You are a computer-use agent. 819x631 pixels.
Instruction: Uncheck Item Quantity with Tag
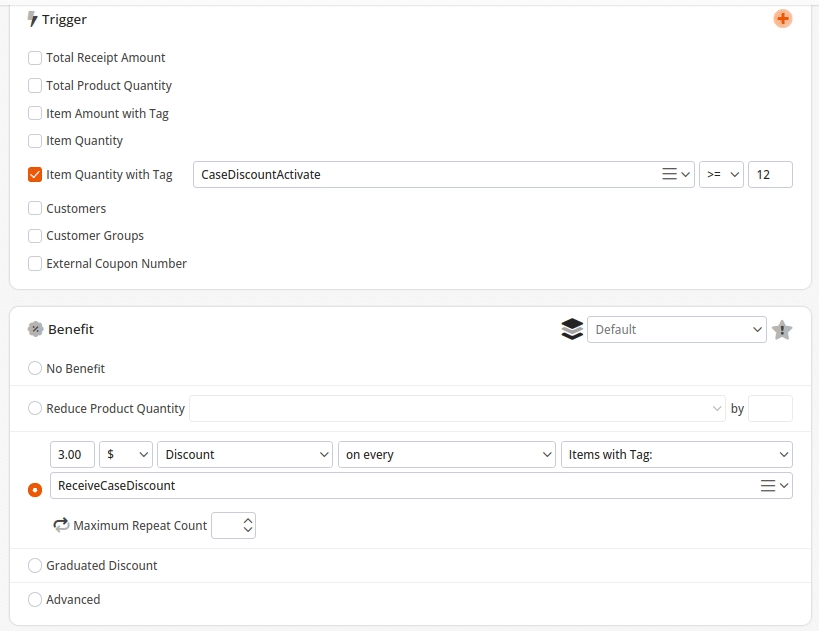[35, 175]
